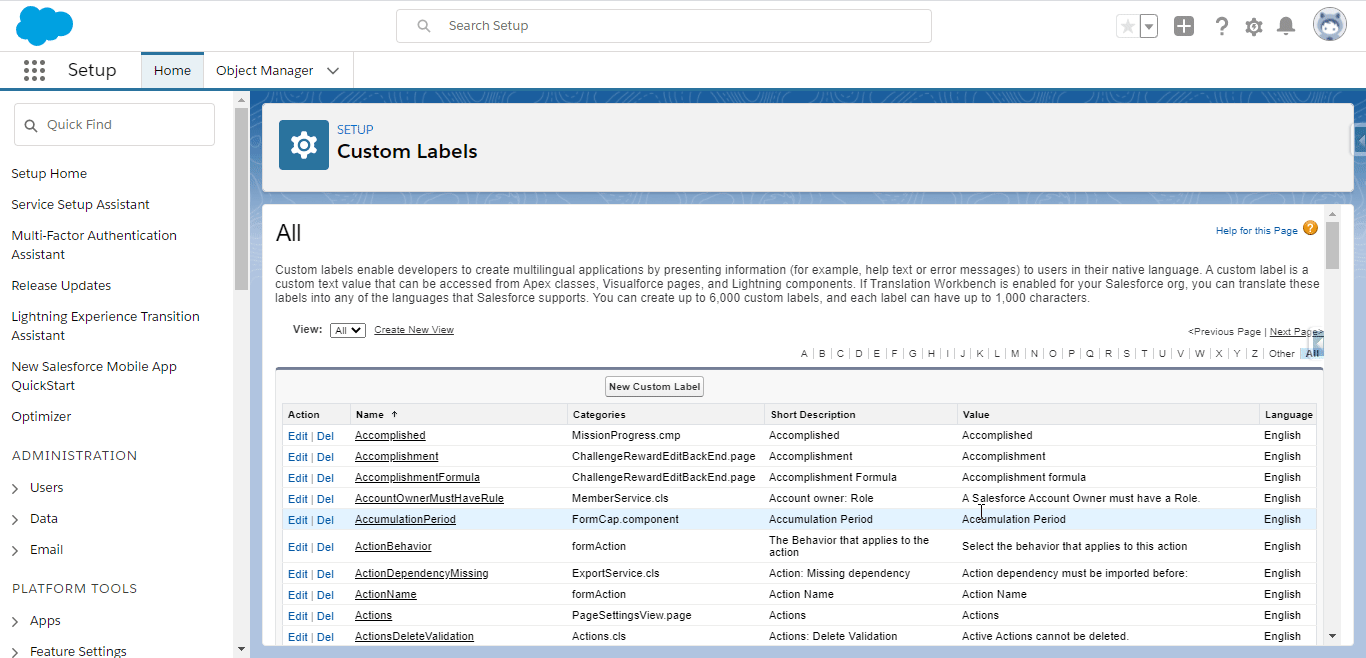Click the sidebar vertical scrollbar
The image size is (1366, 658).
coord(241,200)
